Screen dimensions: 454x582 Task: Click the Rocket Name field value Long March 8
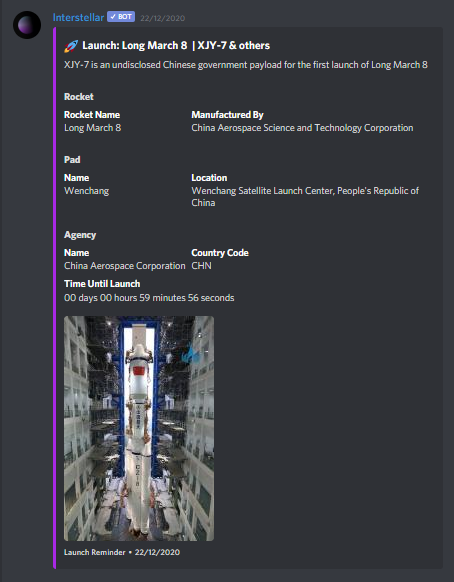[x=92, y=128]
